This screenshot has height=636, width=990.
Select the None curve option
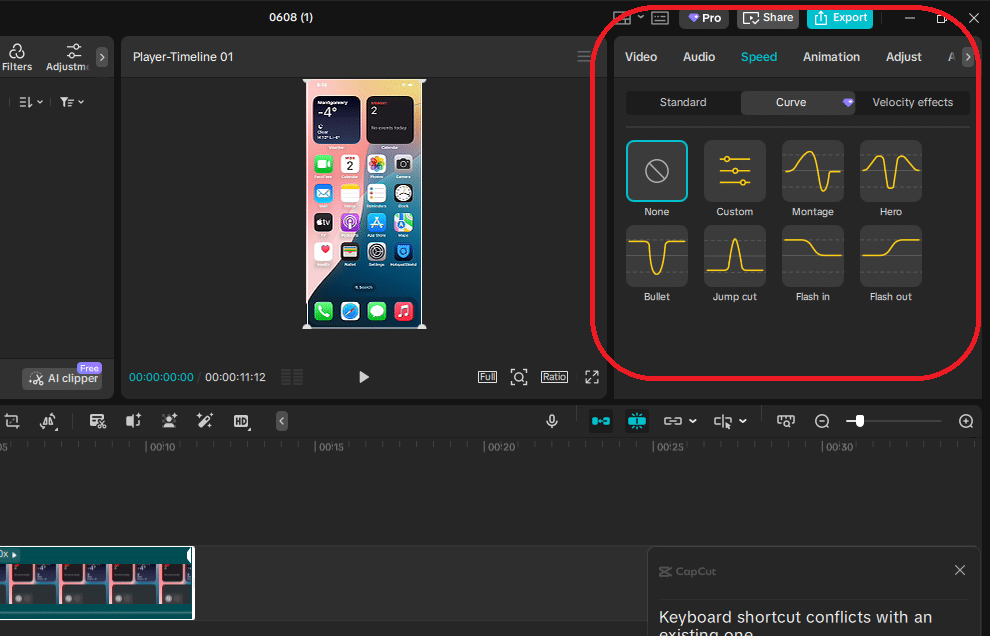[x=657, y=171]
